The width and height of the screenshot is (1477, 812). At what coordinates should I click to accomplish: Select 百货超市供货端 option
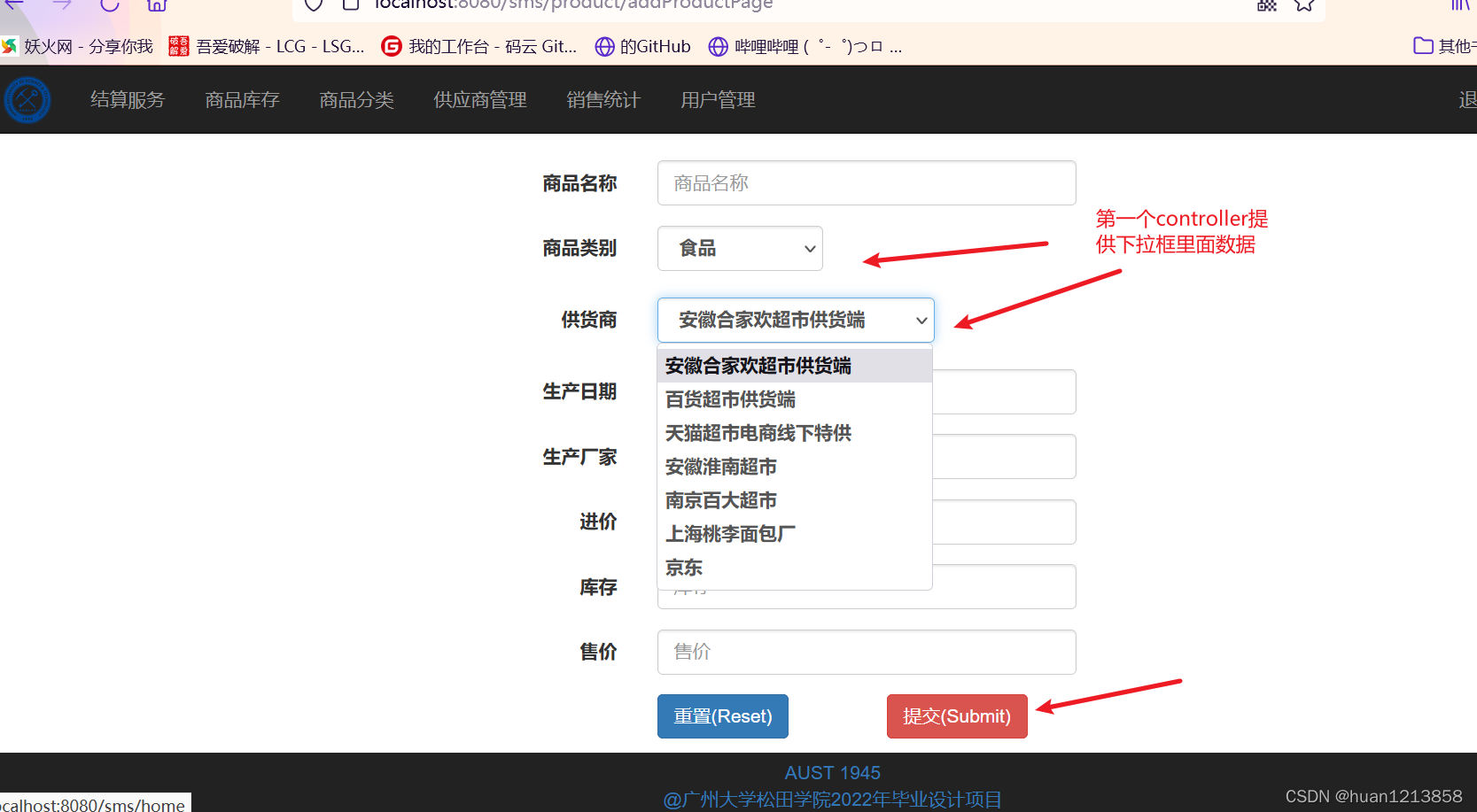click(x=795, y=399)
